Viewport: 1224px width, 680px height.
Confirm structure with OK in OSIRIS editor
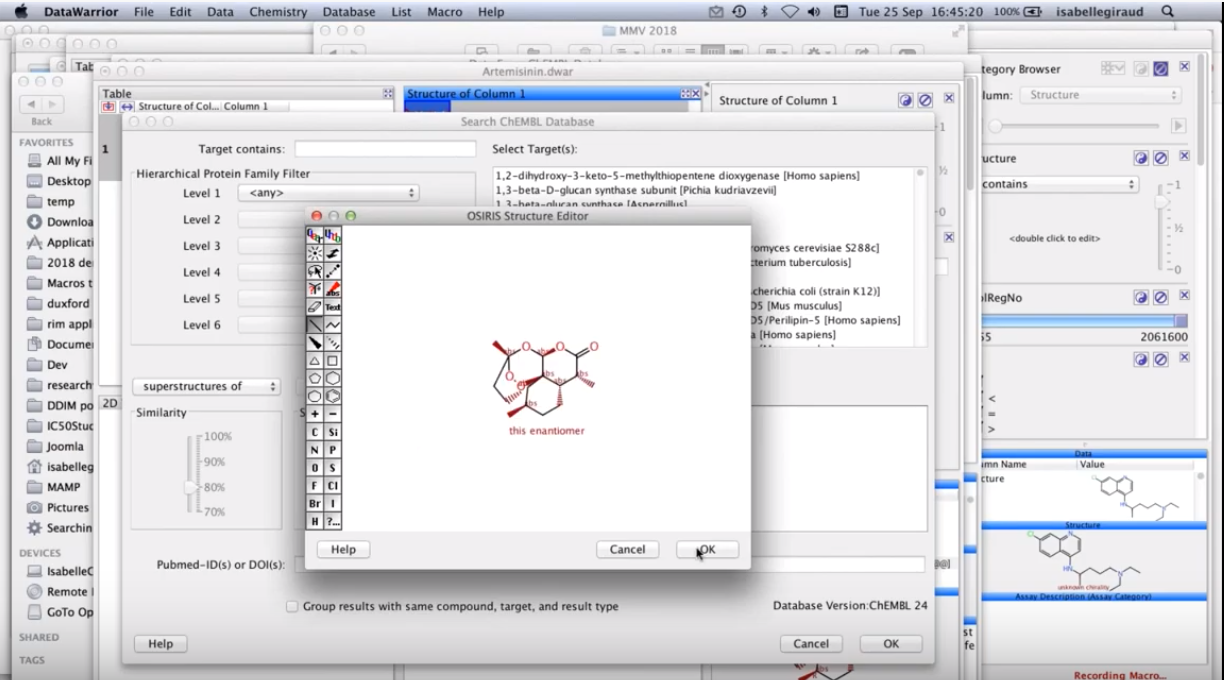tap(707, 549)
